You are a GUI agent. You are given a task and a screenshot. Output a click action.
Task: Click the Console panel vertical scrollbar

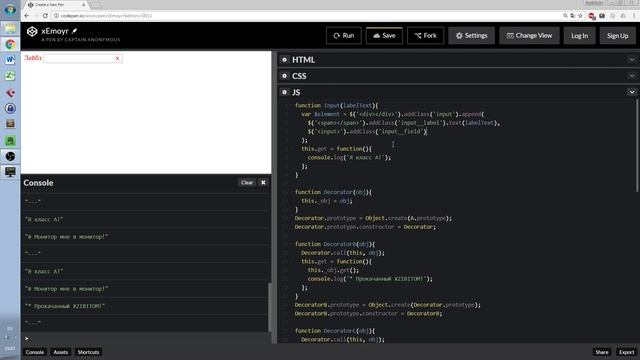click(269, 307)
